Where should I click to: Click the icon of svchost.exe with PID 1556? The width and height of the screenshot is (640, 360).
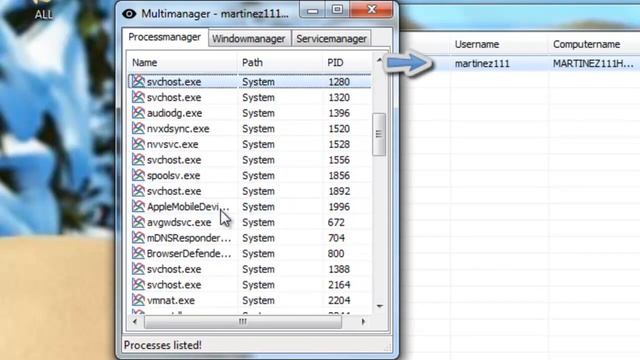[138, 159]
